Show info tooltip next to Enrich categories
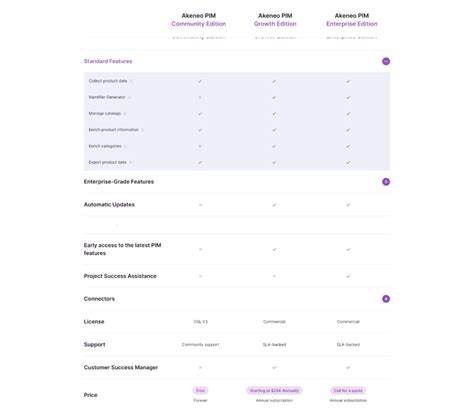The height and width of the screenshot is (411, 474). [x=125, y=146]
